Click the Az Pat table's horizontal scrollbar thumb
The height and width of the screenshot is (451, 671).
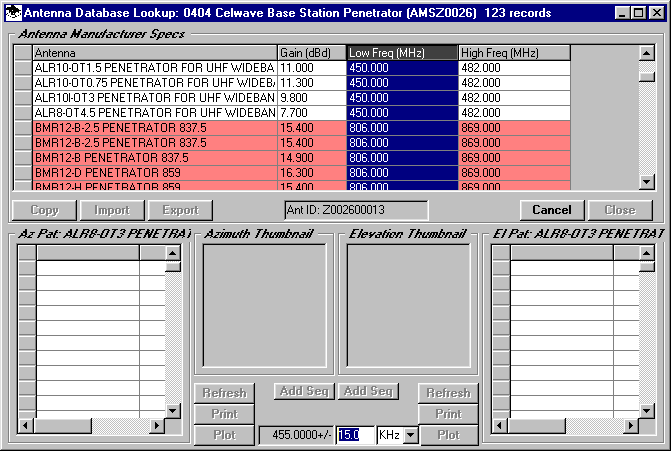coord(62,426)
